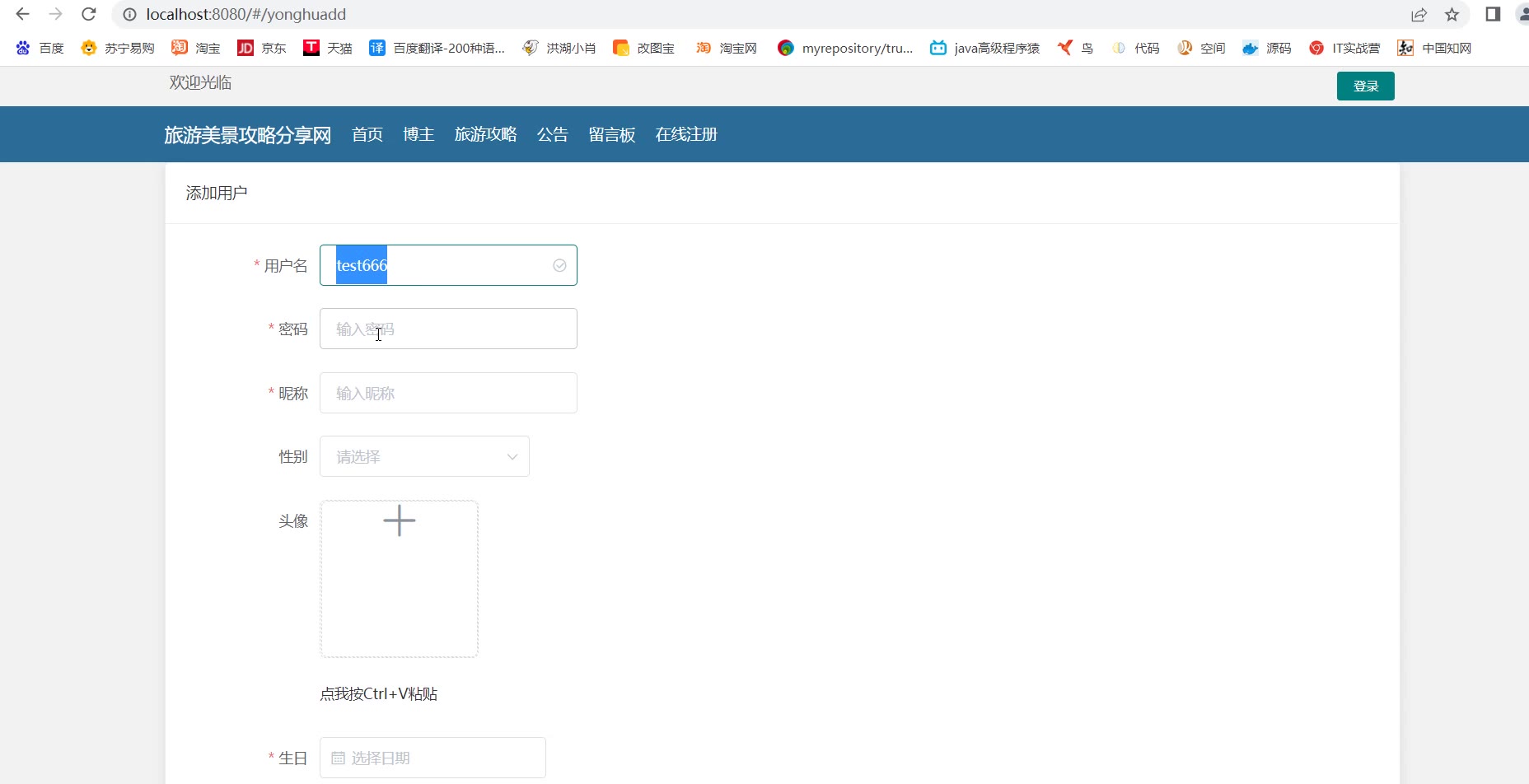
Task: Click the check icon in username field
Action: (x=559, y=265)
